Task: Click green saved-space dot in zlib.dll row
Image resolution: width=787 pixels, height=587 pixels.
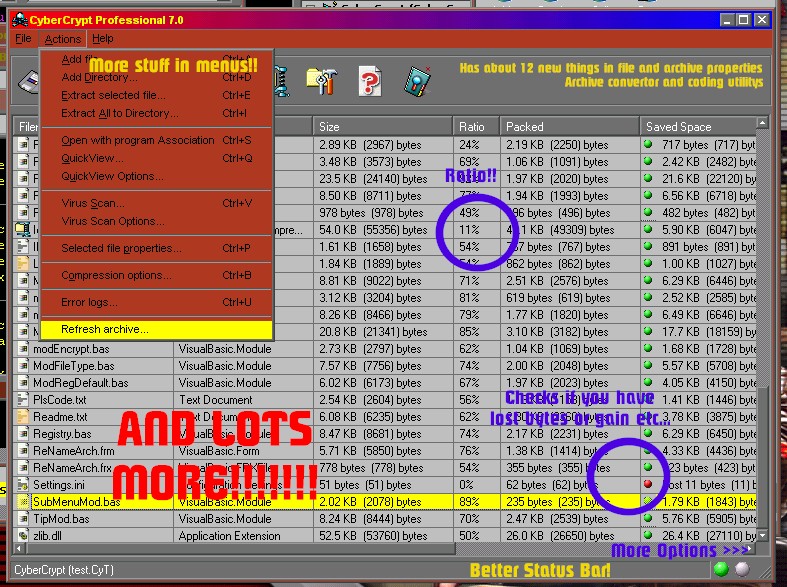Action: pos(648,534)
